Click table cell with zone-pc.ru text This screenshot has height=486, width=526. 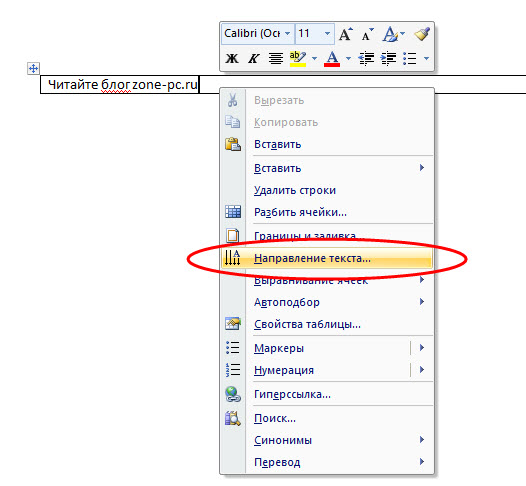coord(120,85)
